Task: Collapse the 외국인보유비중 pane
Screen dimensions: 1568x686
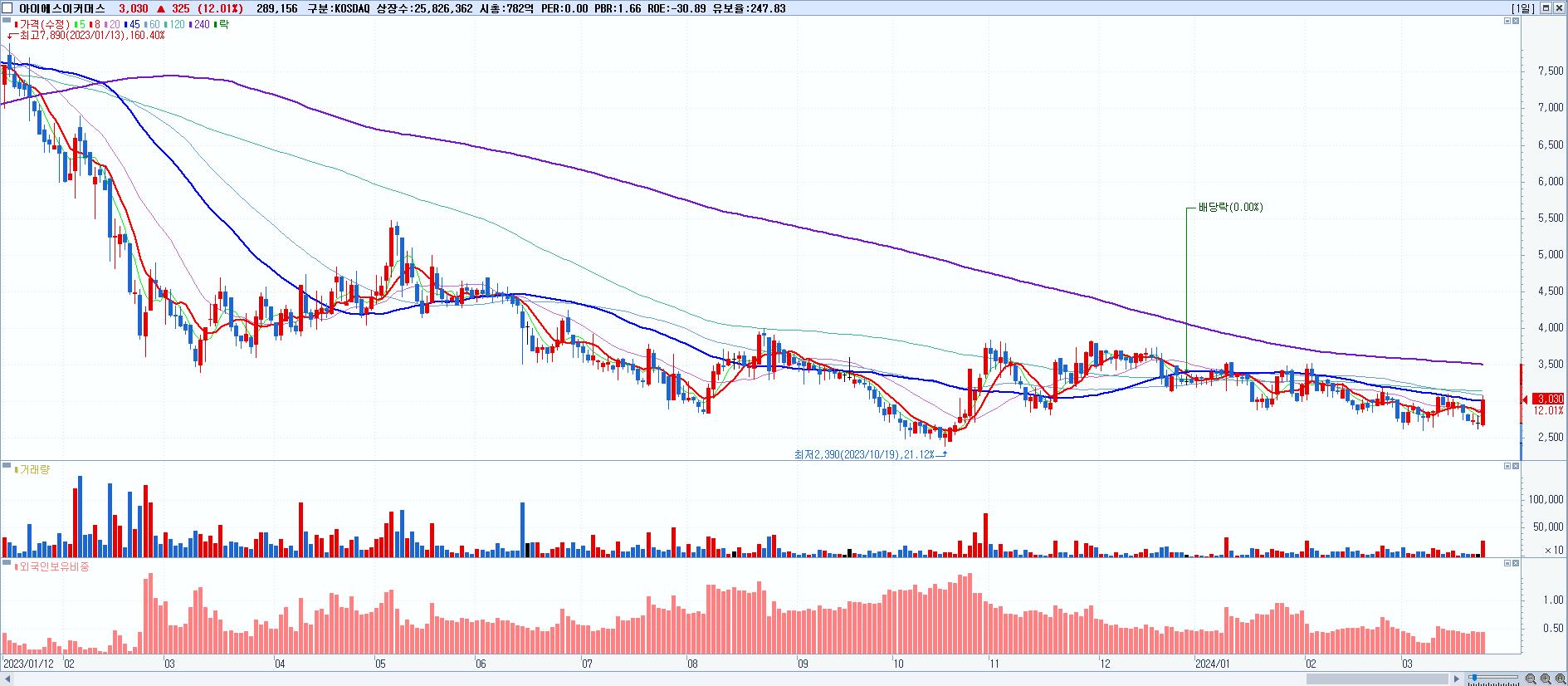Action: point(1507,564)
